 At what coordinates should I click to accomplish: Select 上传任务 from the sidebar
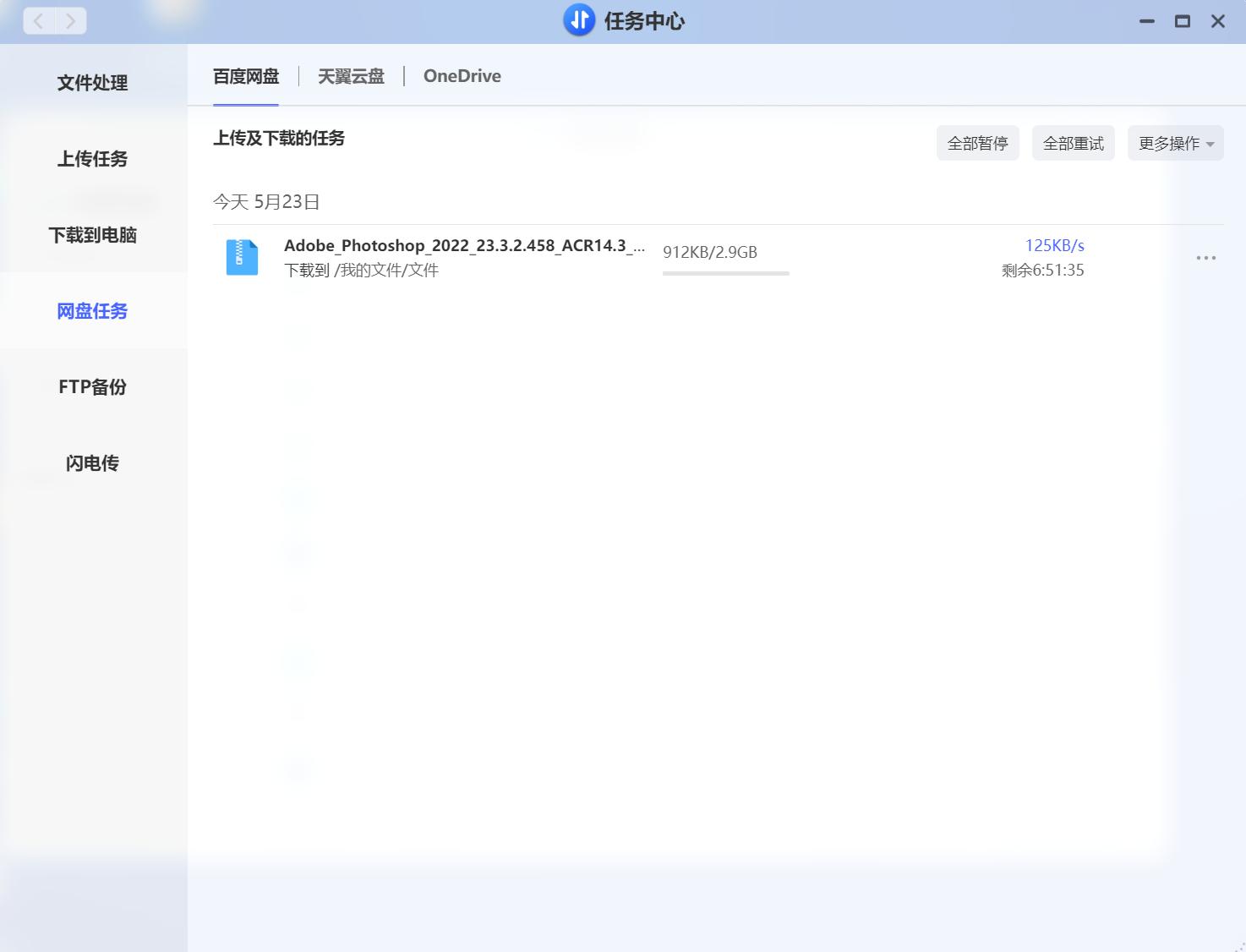(x=91, y=159)
